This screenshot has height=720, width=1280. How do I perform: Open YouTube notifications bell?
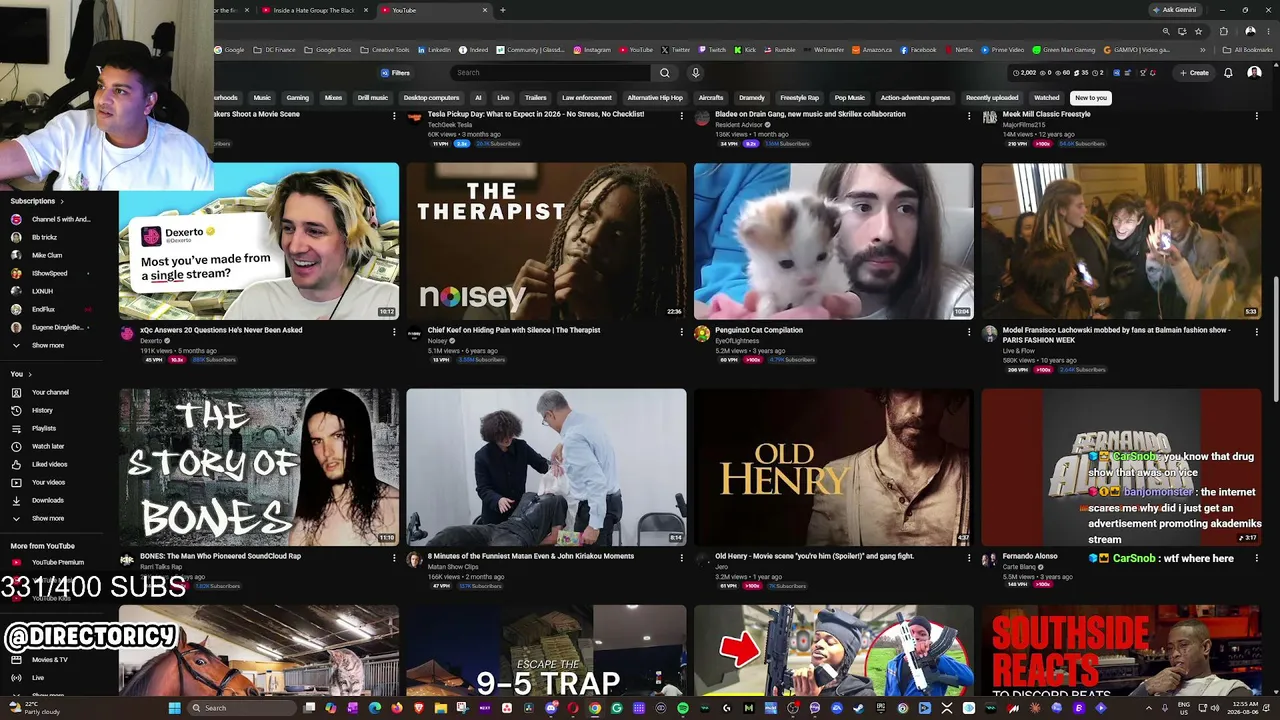click(1228, 73)
